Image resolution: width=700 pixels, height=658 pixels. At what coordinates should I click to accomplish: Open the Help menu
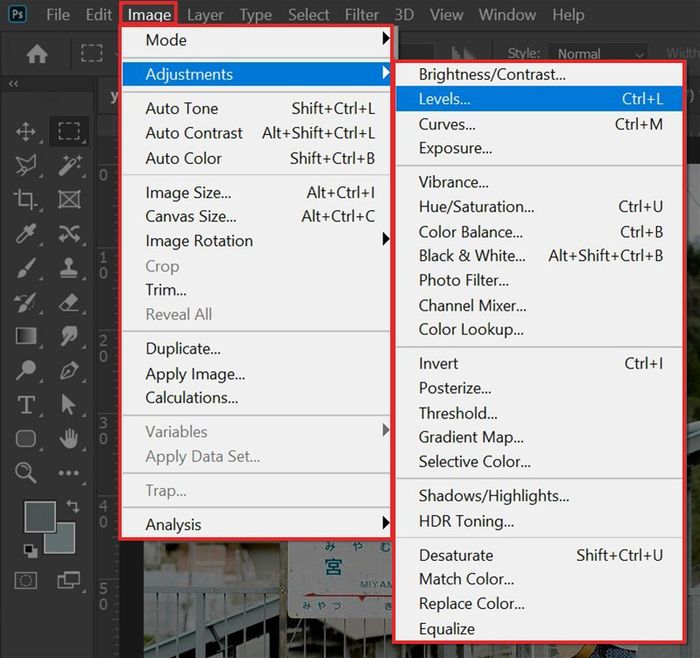[x=568, y=15]
